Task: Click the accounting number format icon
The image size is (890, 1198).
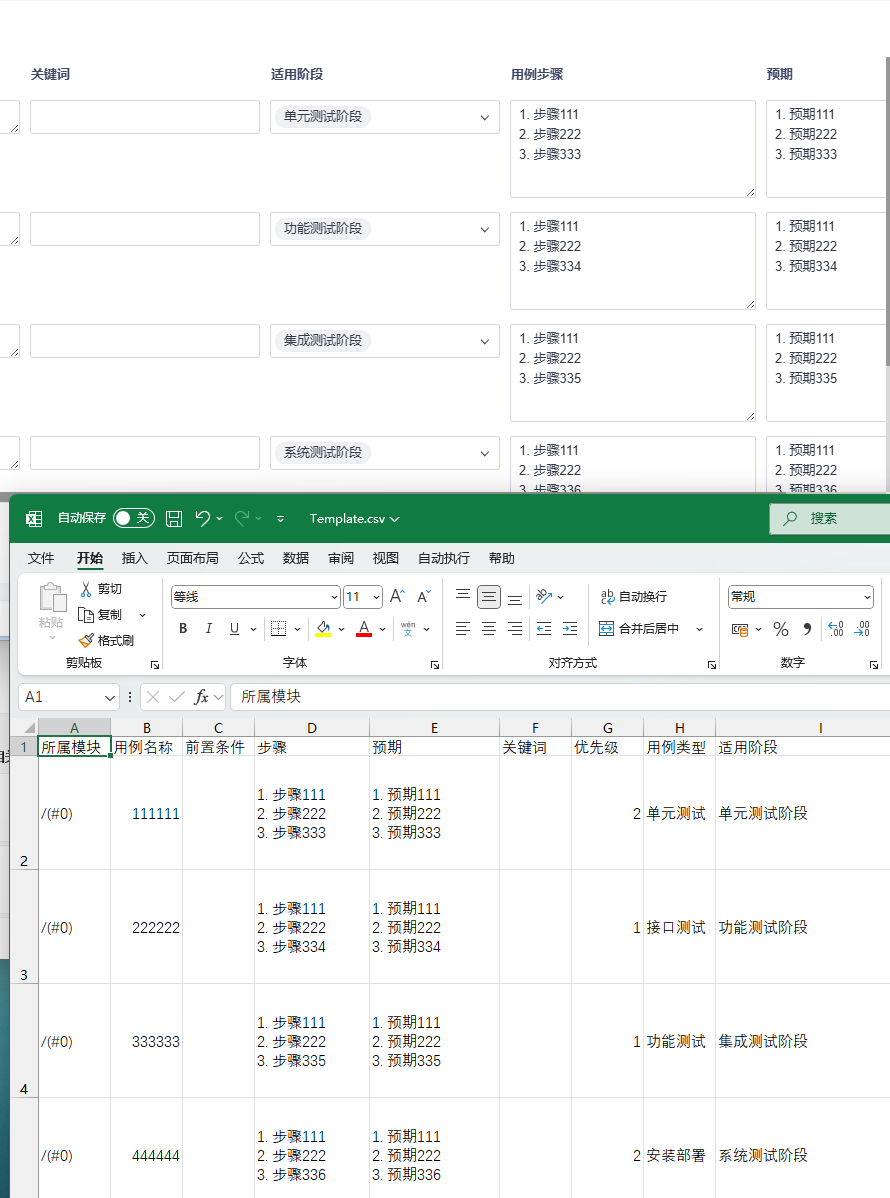Action: [740, 629]
